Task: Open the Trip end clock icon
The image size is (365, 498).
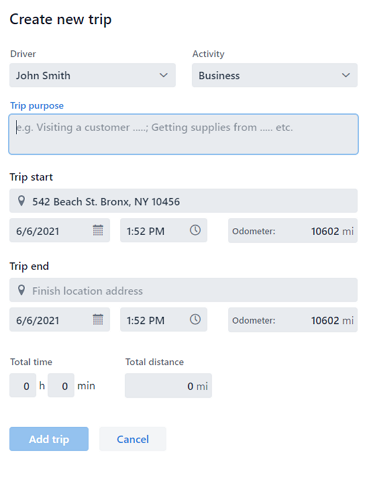Action: coord(195,319)
